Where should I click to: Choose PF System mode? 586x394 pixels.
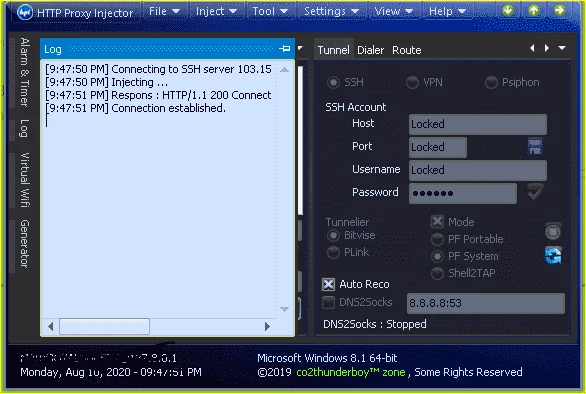click(x=437, y=256)
